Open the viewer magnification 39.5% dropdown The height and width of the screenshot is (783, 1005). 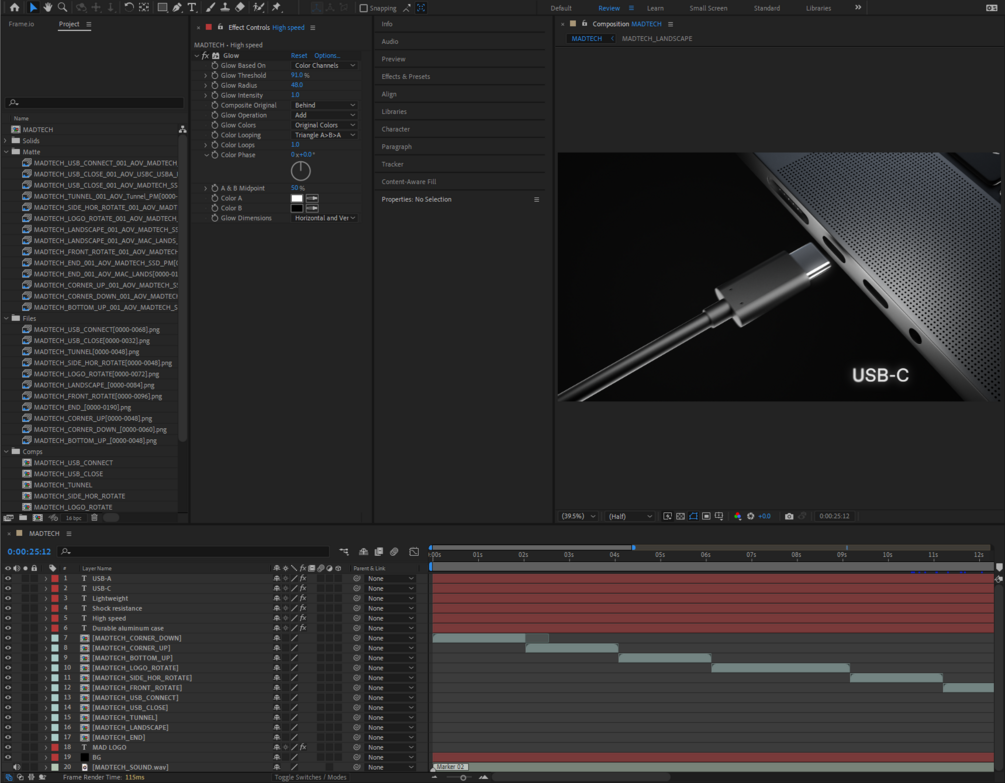coord(578,516)
